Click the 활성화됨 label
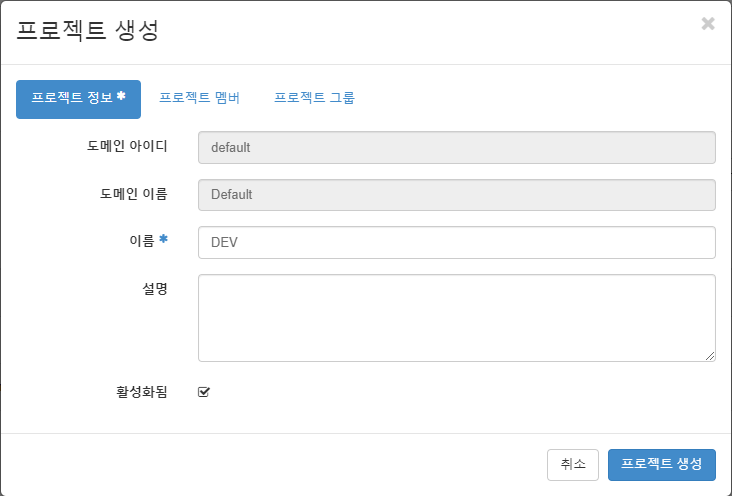This screenshot has height=496, width=732. point(142,392)
